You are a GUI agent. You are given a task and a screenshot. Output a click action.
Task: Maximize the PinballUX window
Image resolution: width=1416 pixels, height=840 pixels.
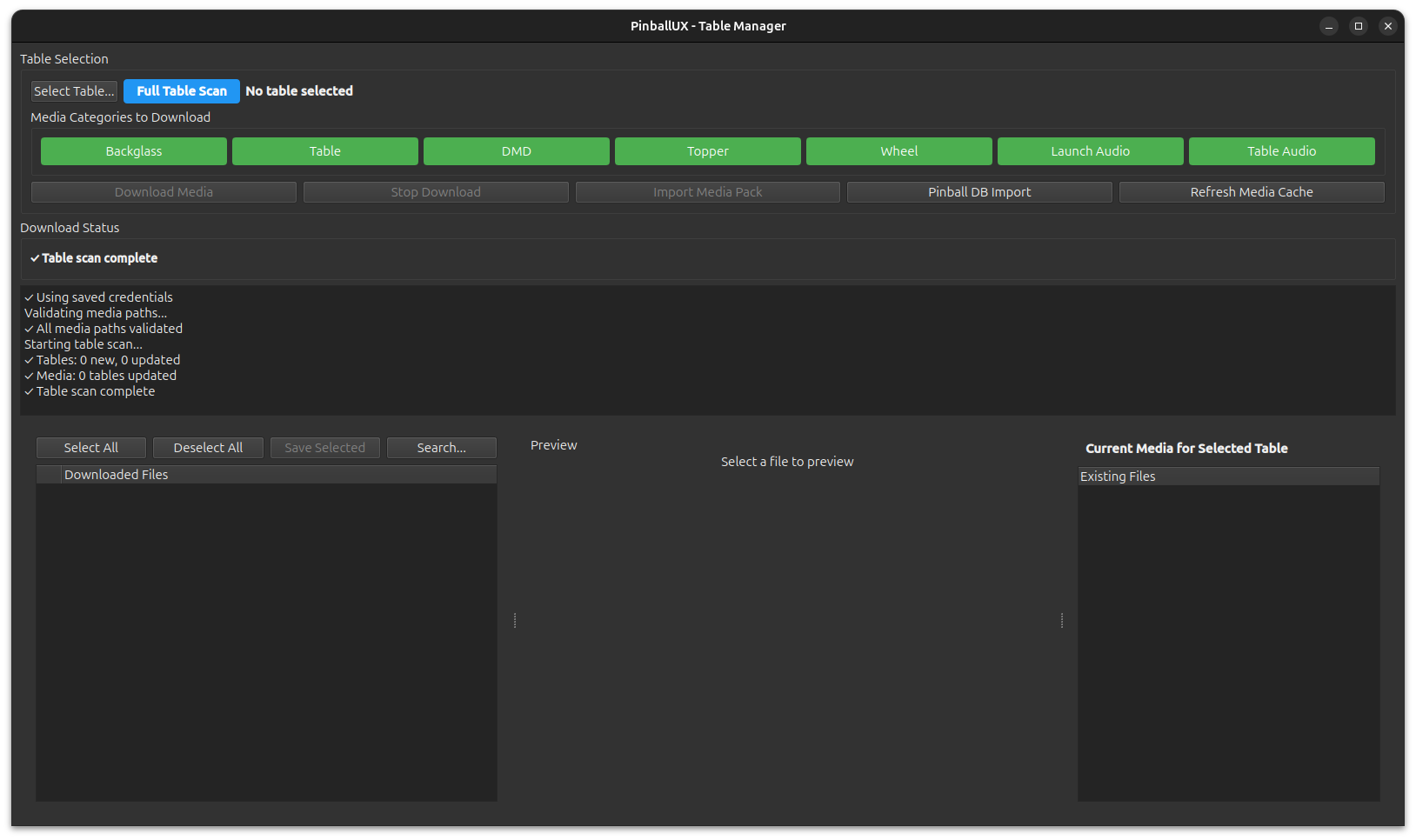1359,26
